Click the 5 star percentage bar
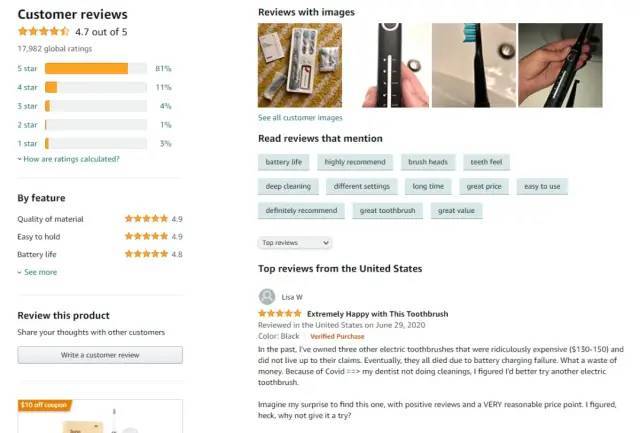This screenshot has width=640, height=433. point(96,69)
